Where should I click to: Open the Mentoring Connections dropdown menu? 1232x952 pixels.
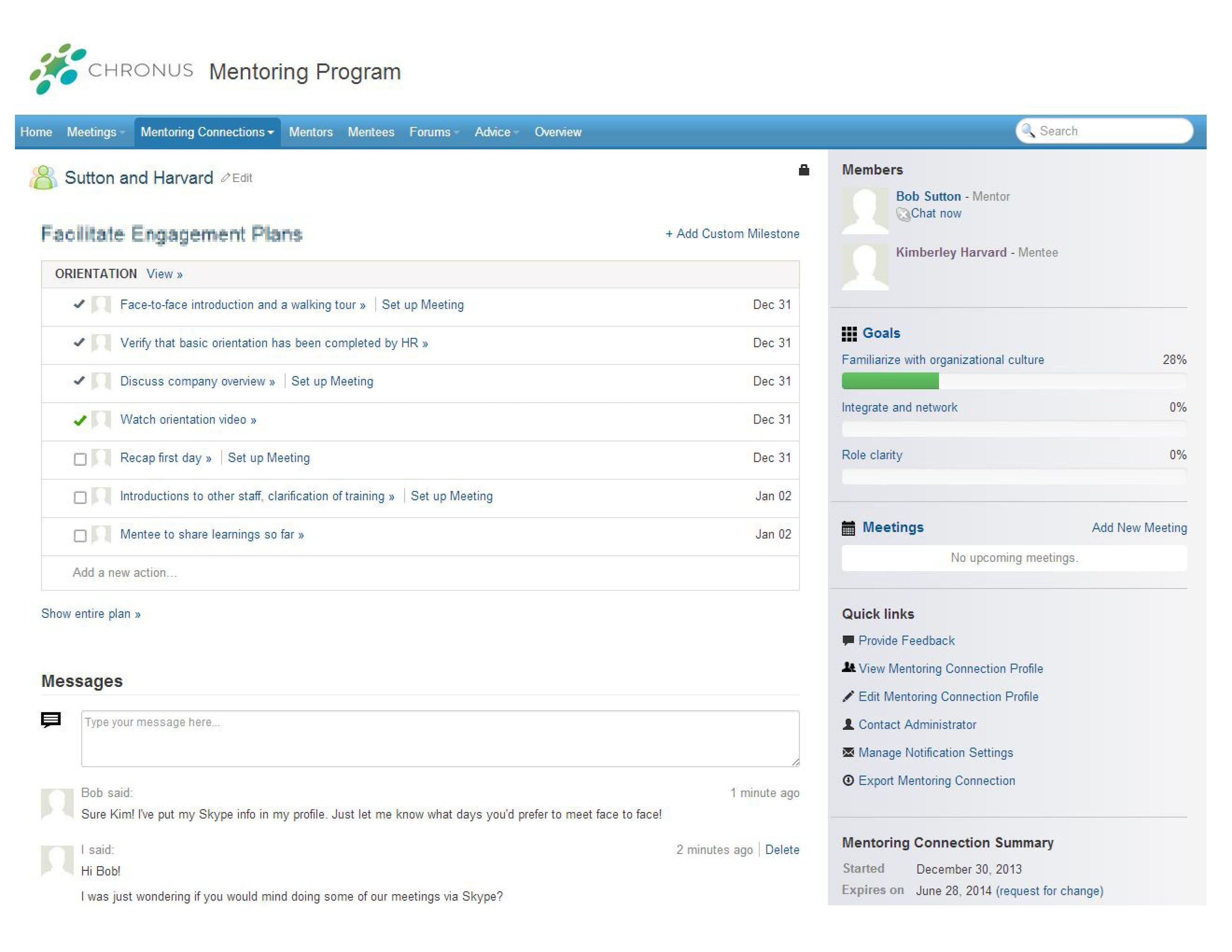tap(207, 132)
